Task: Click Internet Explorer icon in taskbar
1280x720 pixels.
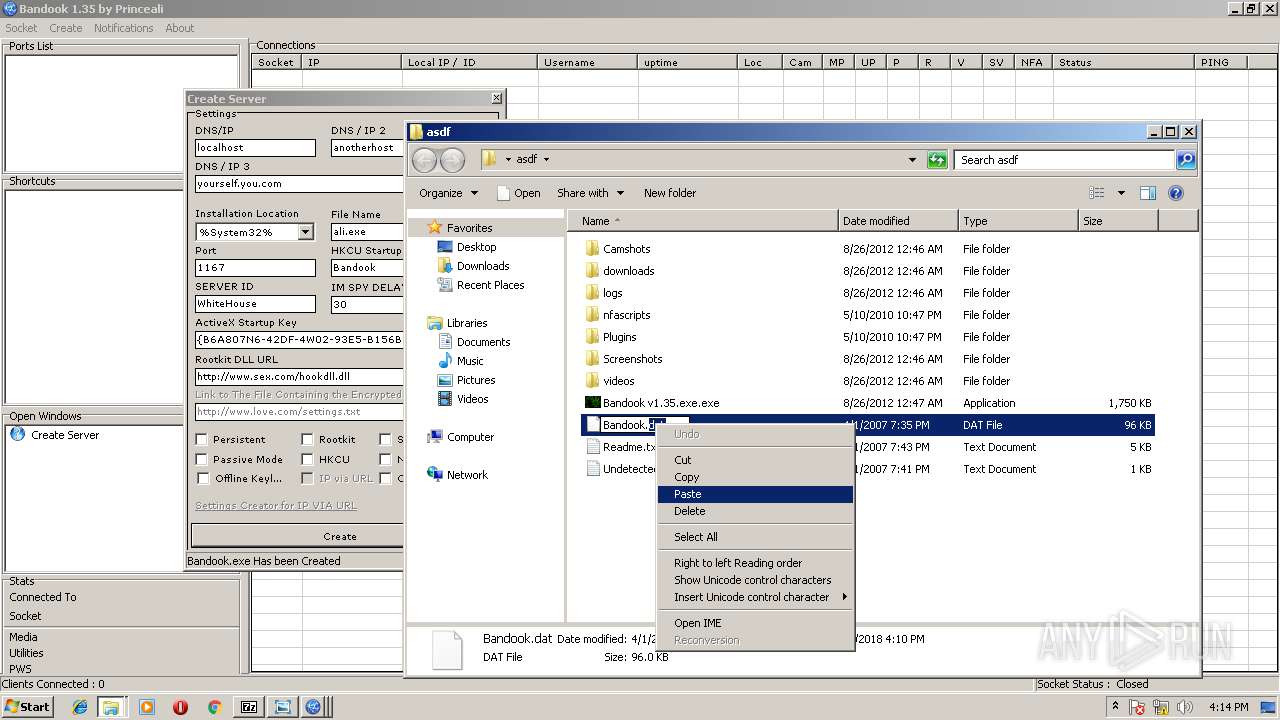Action: click(80, 707)
